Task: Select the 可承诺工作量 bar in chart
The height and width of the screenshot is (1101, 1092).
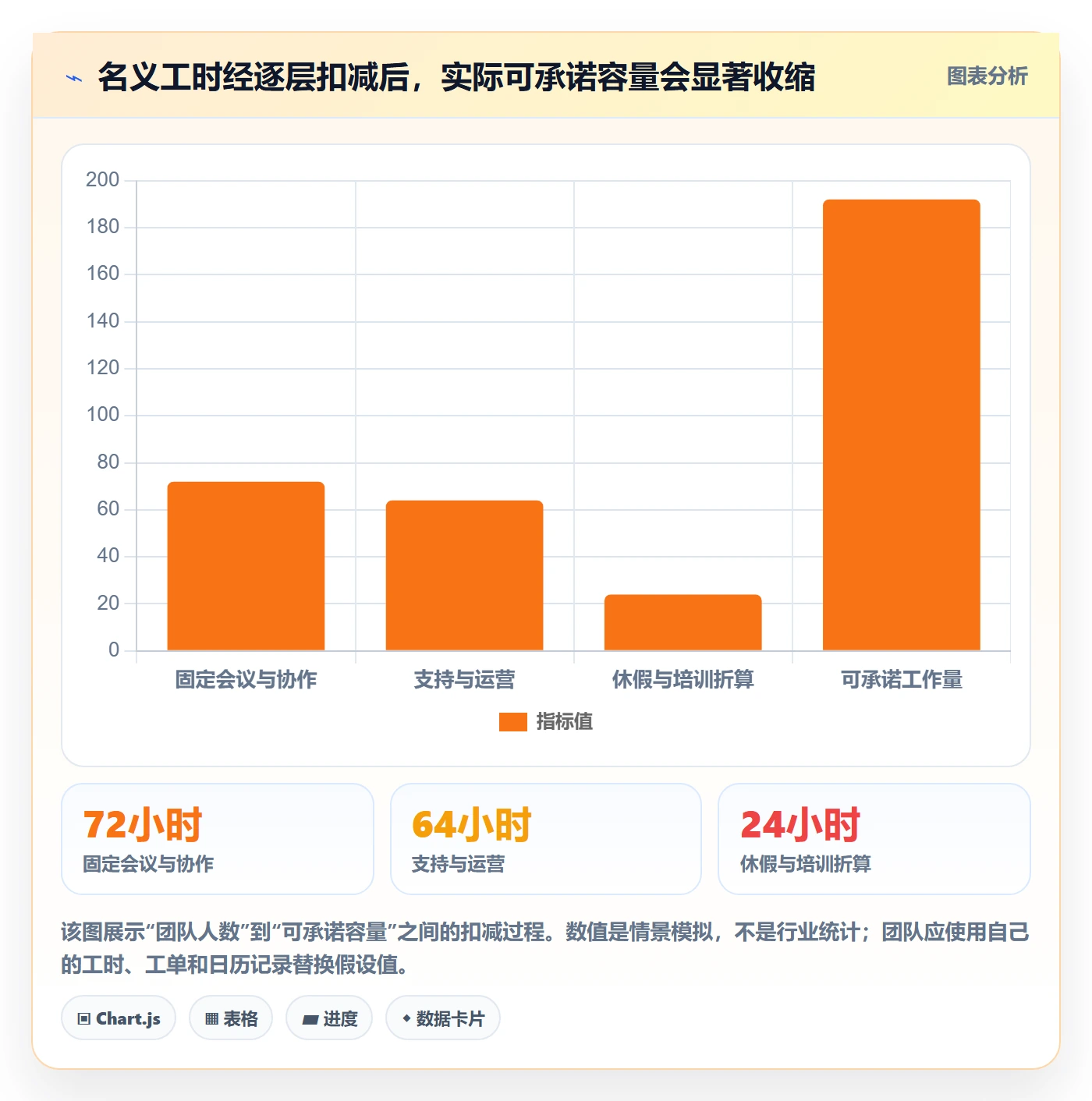Action: coord(901,425)
